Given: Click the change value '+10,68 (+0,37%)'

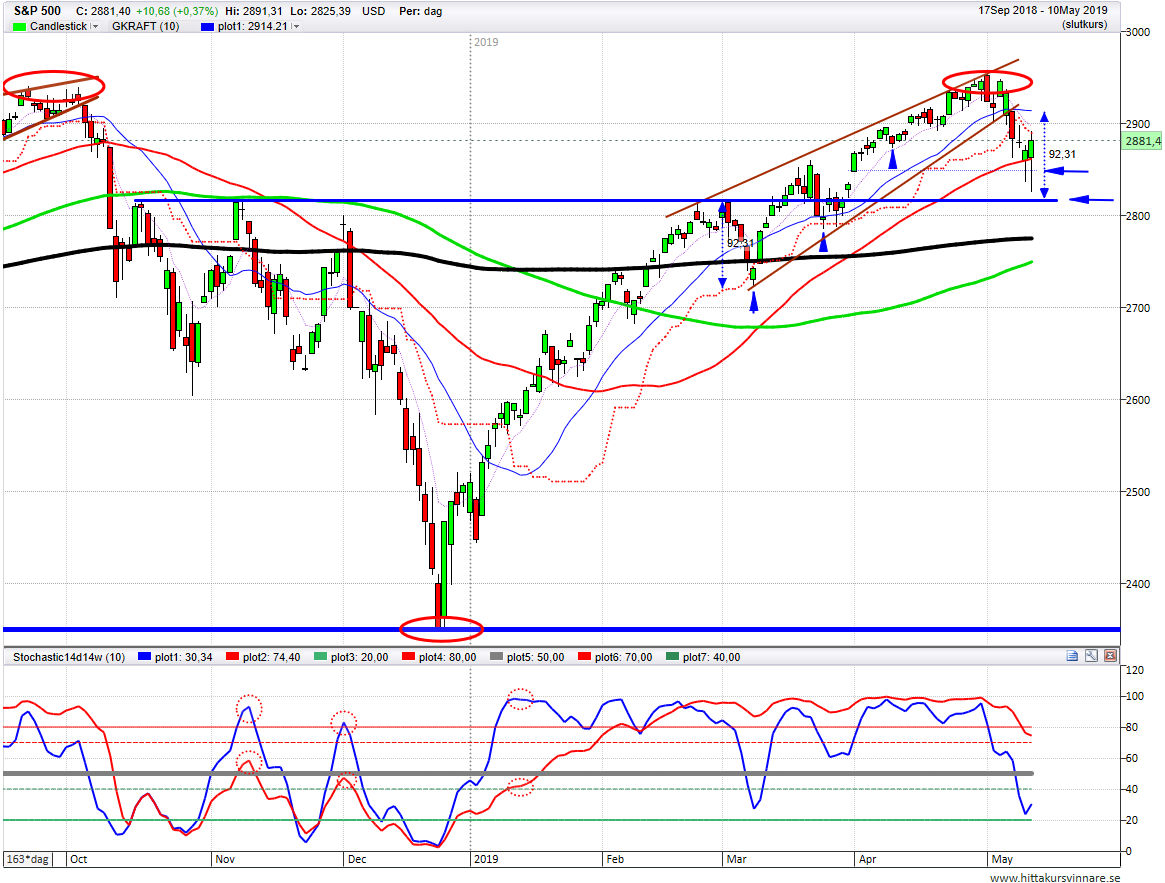Looking at the screenshot, I should click(x=177, y=11).
